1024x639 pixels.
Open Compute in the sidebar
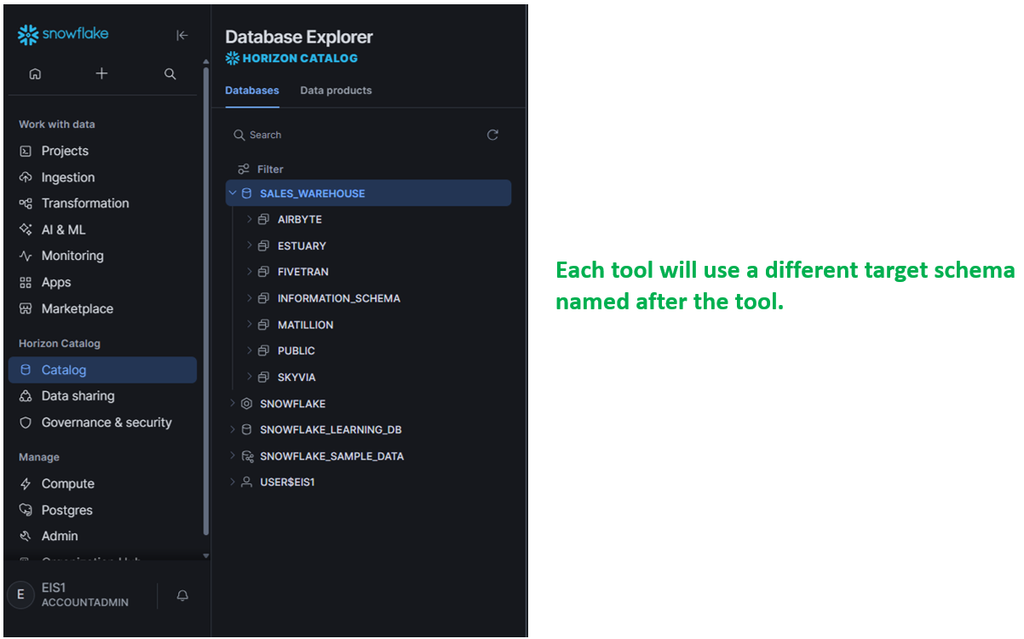tap(103, 483)
